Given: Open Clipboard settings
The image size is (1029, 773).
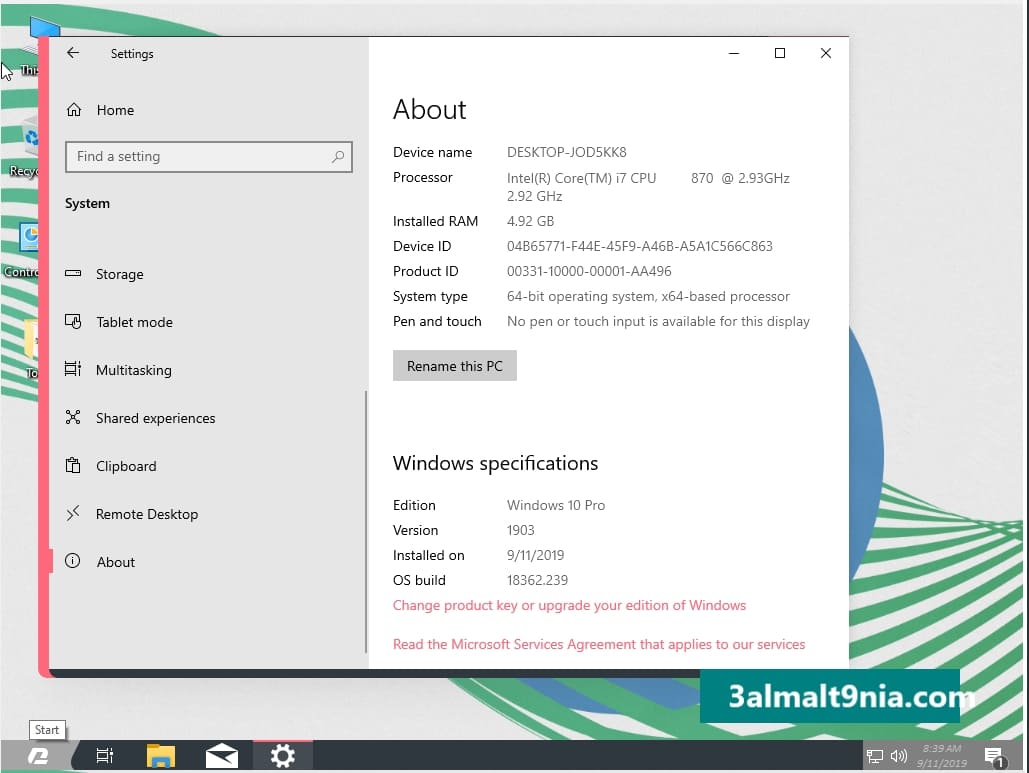Looking at the screenshot, I should click(x=208, y=465).
